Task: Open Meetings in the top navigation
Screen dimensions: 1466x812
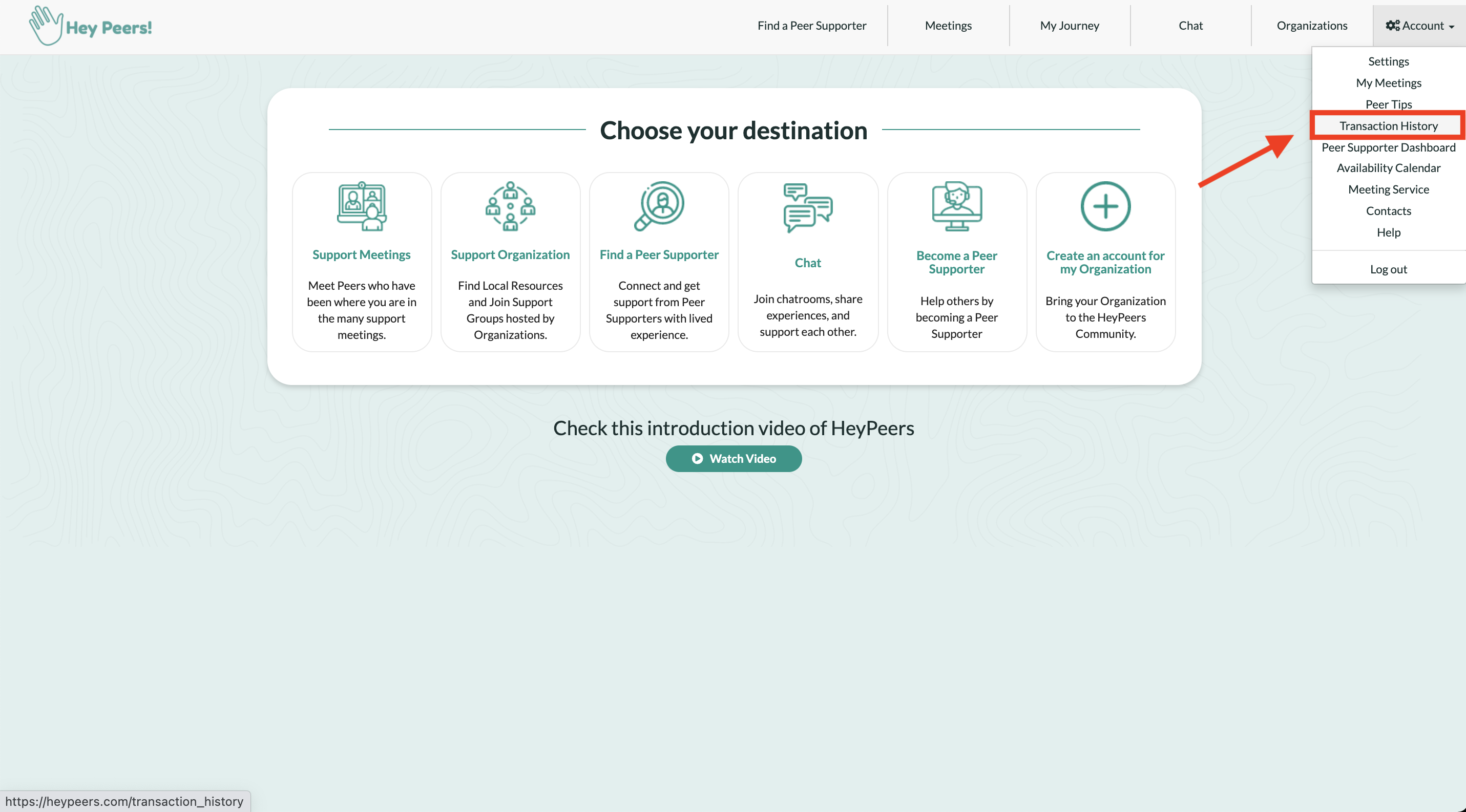Action: coord(948,26)
